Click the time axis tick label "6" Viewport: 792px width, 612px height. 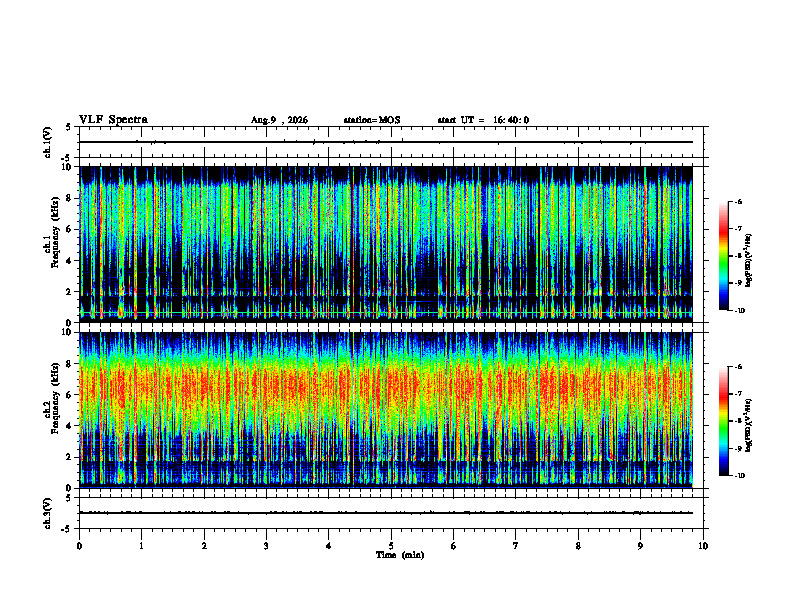point(454,546)
